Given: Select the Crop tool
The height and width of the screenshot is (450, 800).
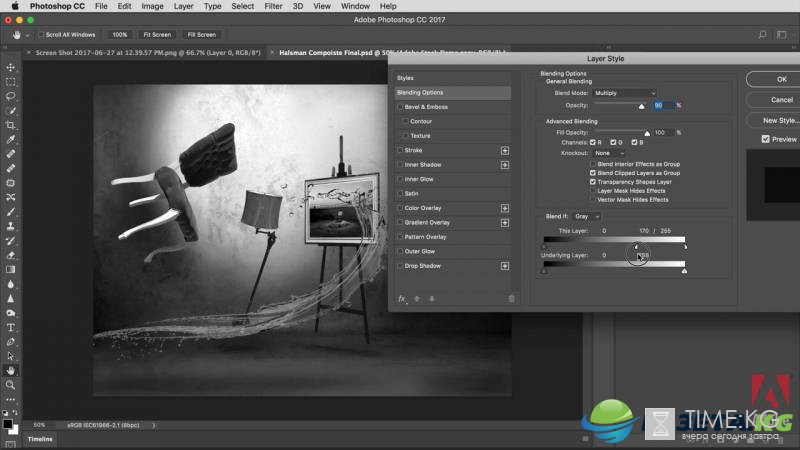Looking at the screenshot, I should click(x=10, y=125).
